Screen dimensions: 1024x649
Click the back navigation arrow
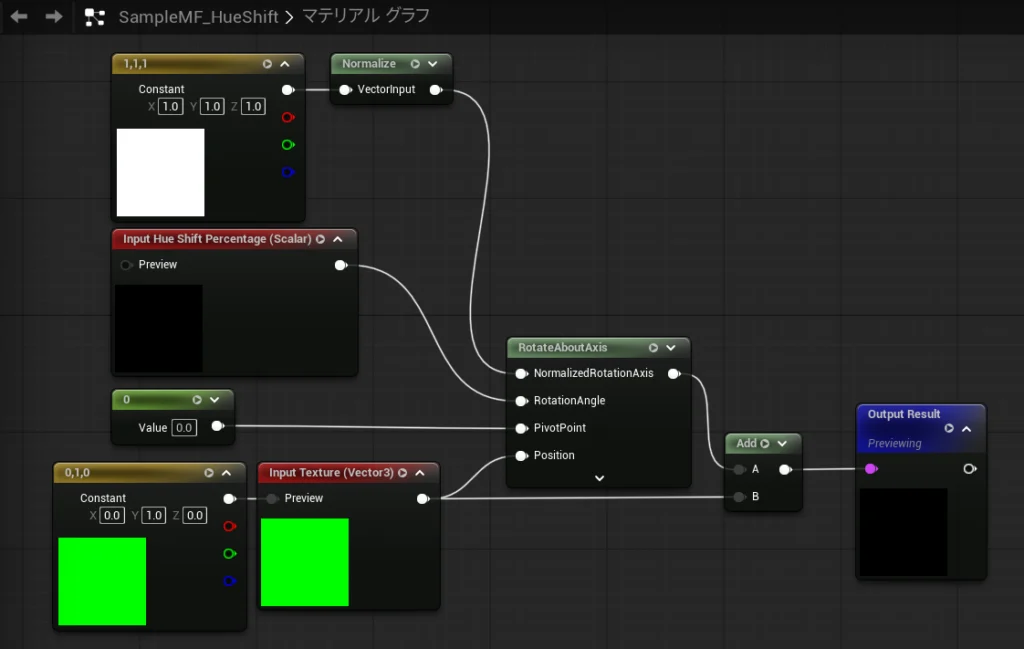[x=18, y=17]
